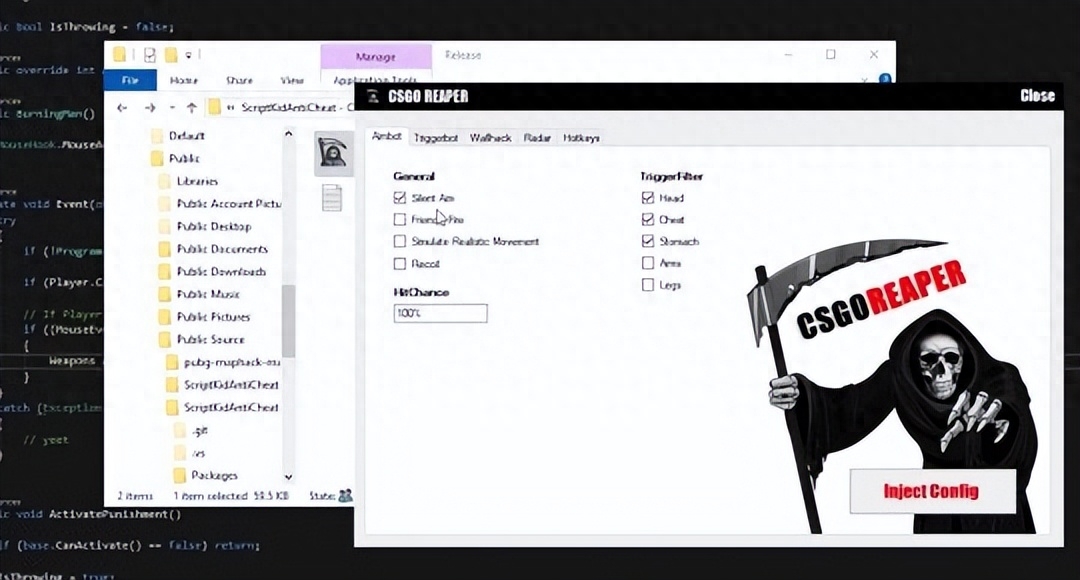Click the Manage tab in Explorer

[x=376, y=56]
